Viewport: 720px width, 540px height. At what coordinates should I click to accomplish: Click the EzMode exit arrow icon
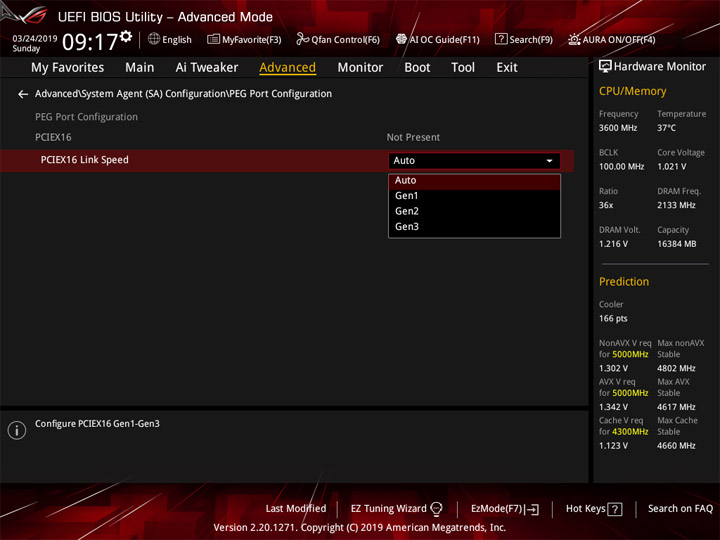click(x=532, y=509)
